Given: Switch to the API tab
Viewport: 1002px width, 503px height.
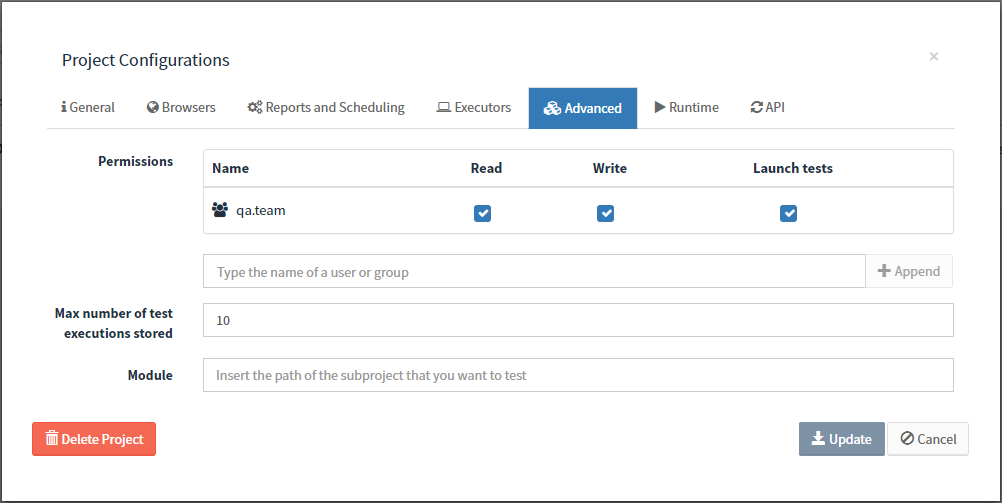Looking at the screenshot, I should [x=767, y=107].
